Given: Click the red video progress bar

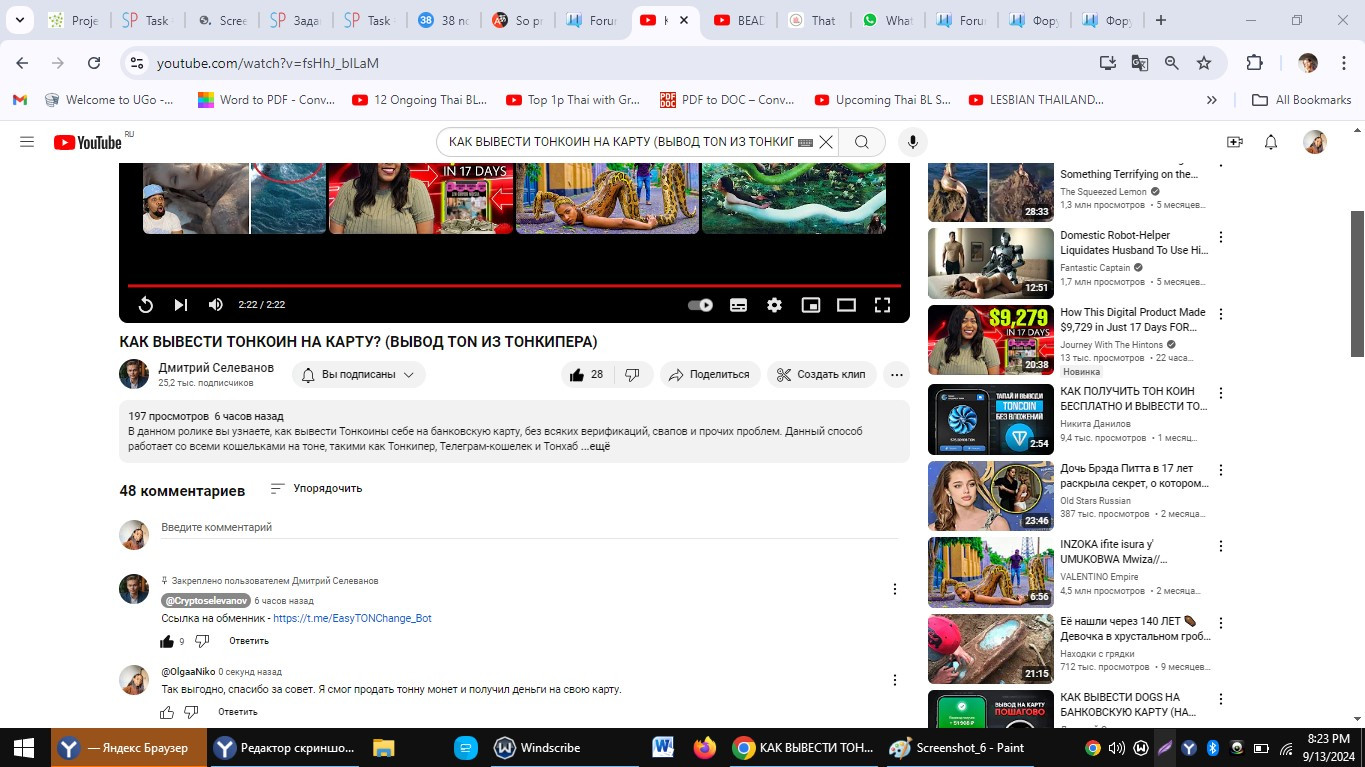Looking at the screenshot, I should coord(514,286).
